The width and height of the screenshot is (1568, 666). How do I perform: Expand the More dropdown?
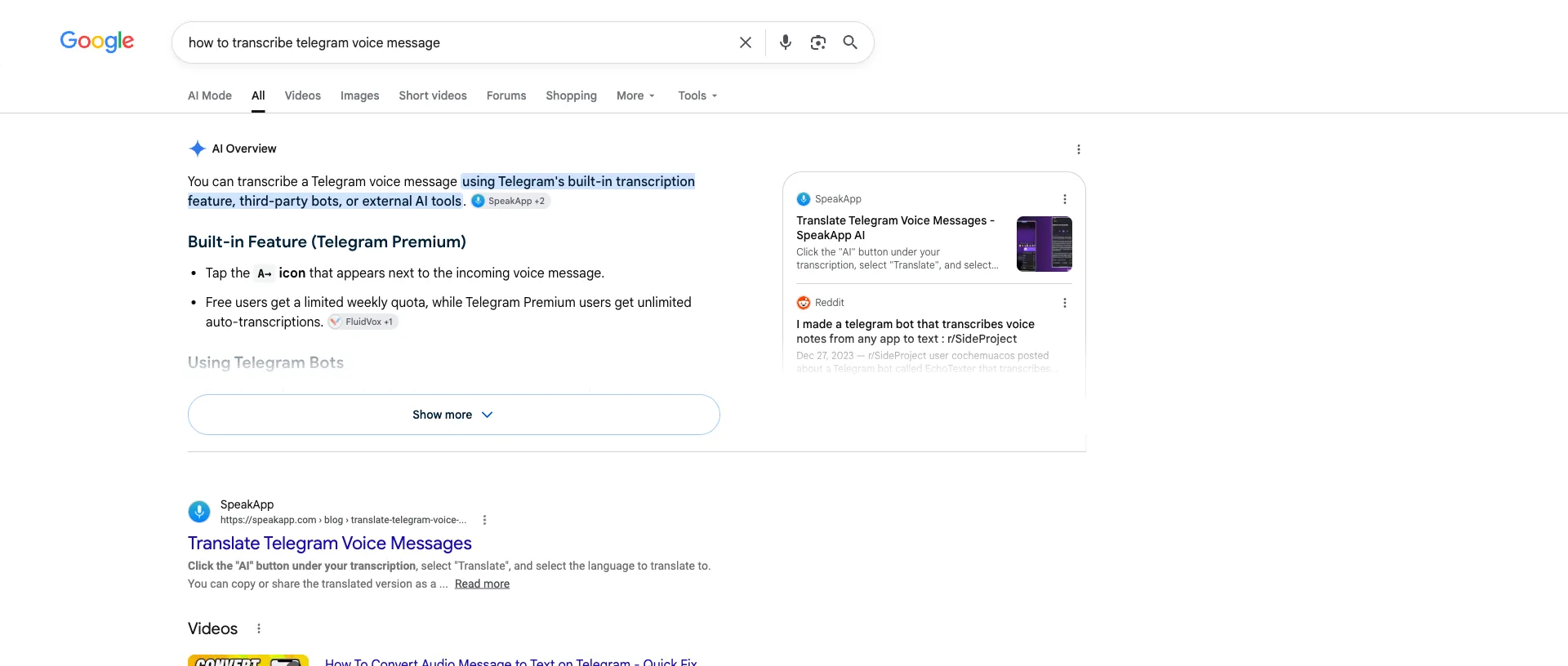coord(635,95)
